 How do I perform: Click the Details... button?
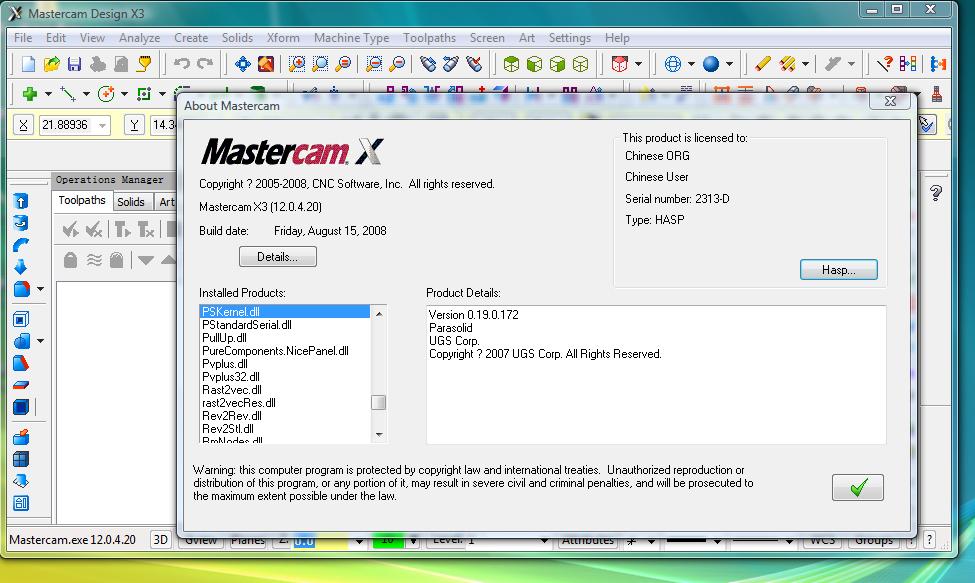click(277, 257)
